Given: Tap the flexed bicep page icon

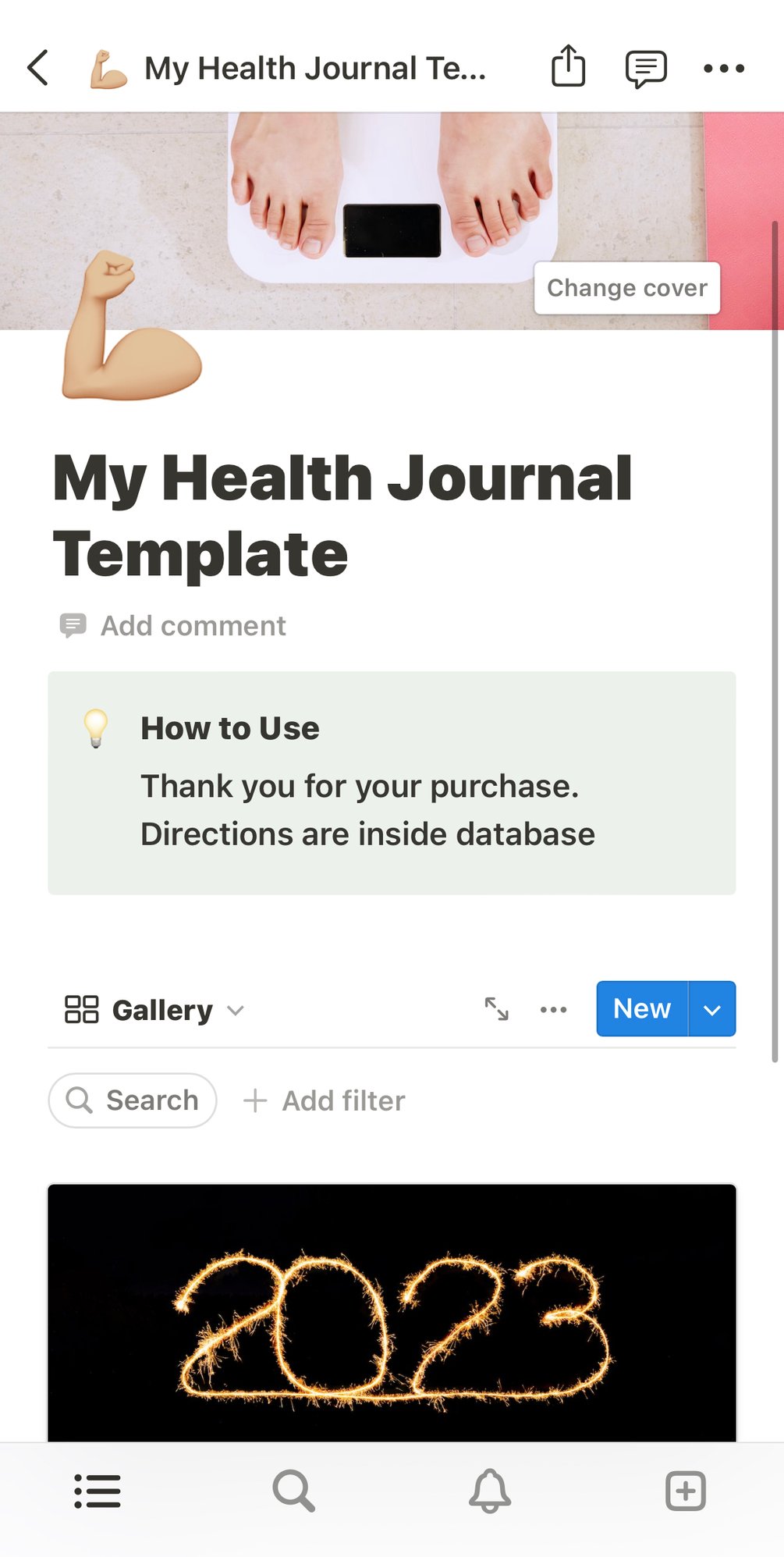Looking at the screenshot, I should 129,328.
